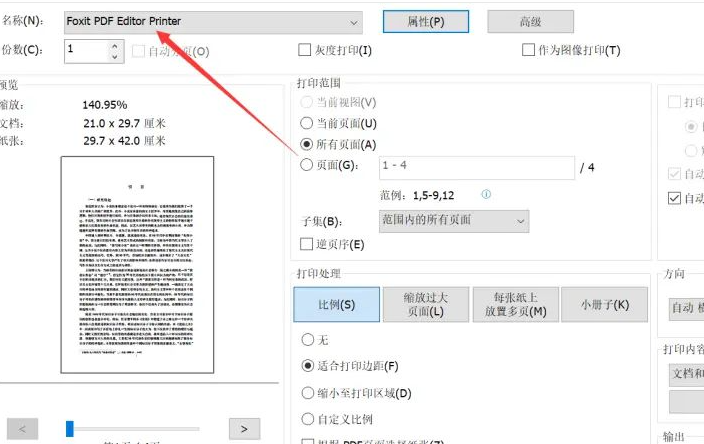704x444 pixels.
Task: Toggle 逆页序(E) reverse order checkbox
Action: 306,244
